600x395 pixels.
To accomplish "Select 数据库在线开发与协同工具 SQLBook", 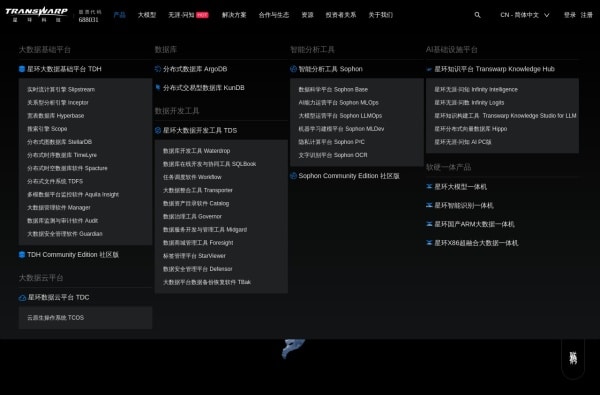I will point(210,164).
